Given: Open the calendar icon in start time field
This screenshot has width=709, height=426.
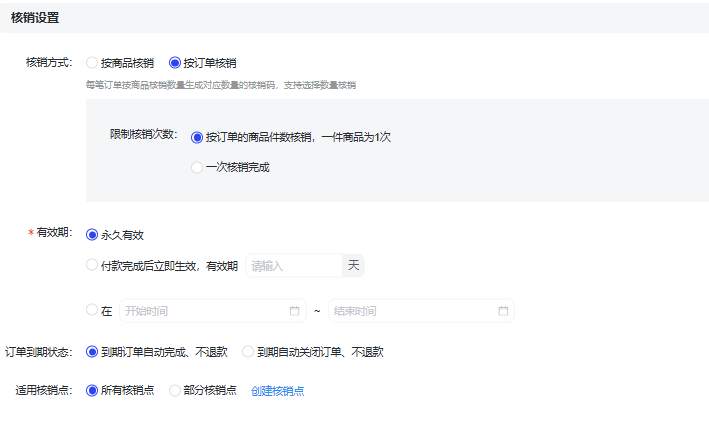Looking at the screenshot, I should 295,311.
